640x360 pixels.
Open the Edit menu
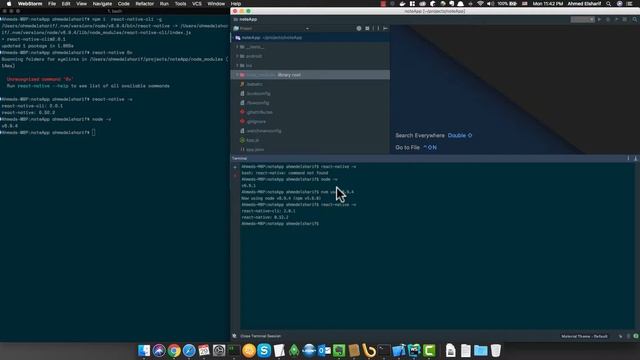pos(66,4)
